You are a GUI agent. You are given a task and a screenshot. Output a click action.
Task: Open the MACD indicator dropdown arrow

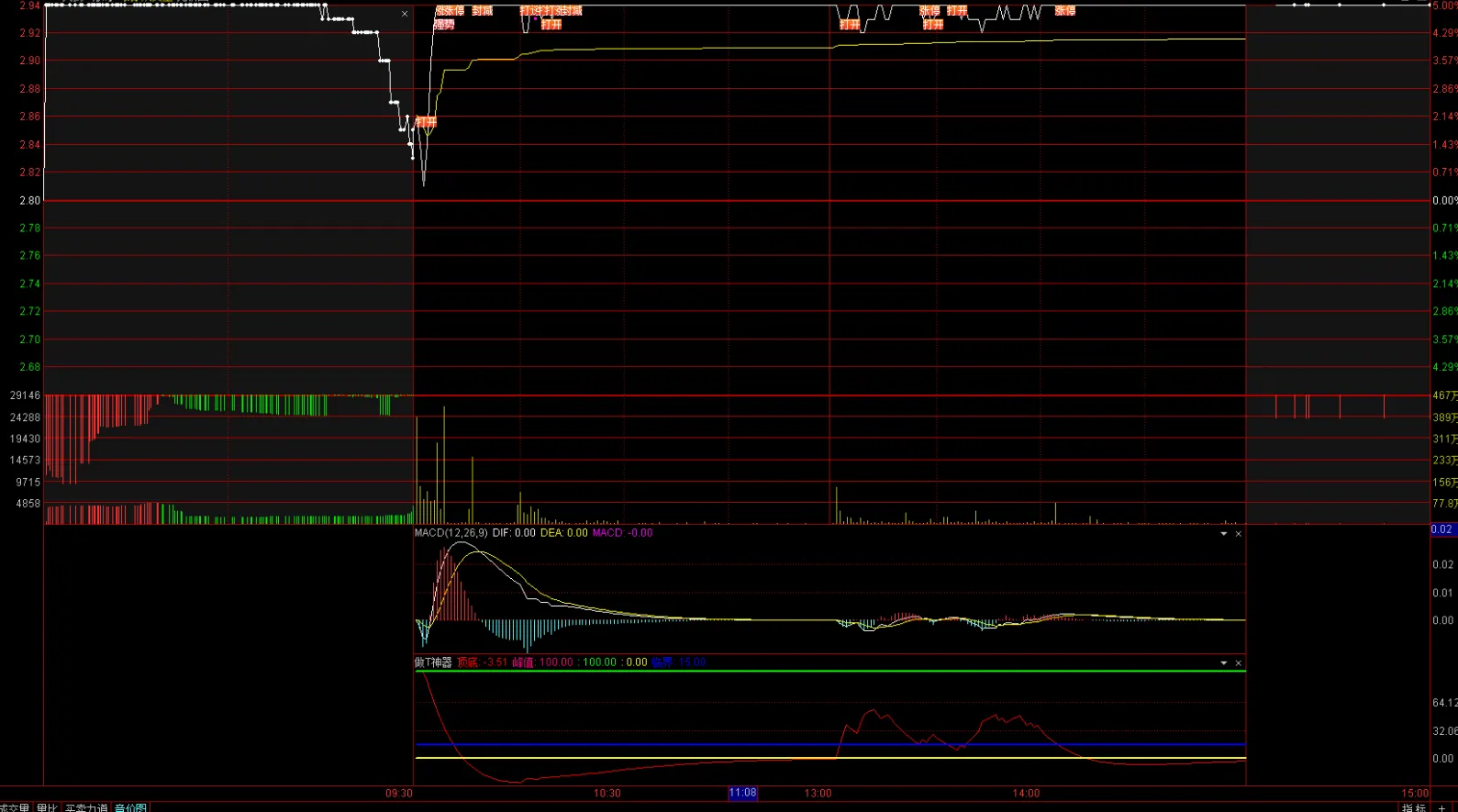(1223, 533)
